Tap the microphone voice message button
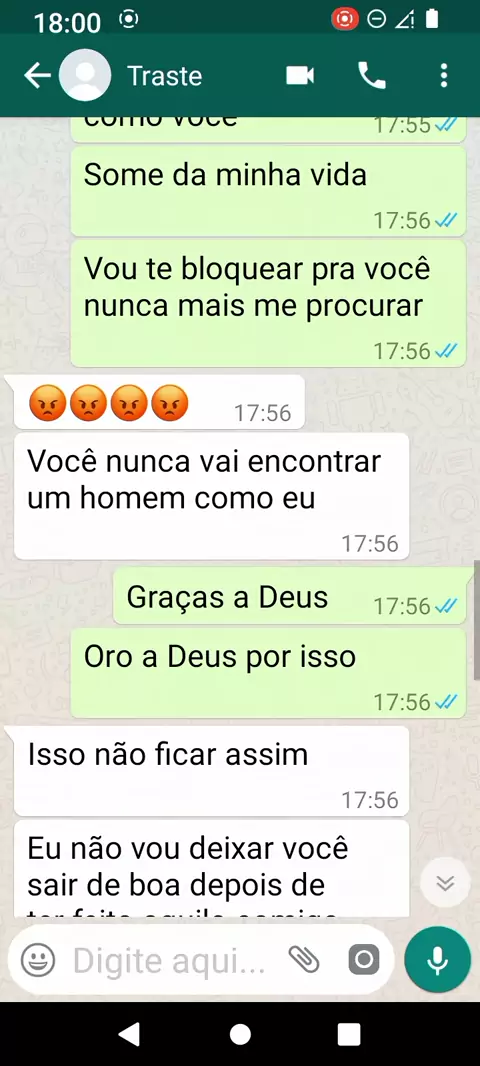Viewport: 480px width, 1066px height. (437, 959)
